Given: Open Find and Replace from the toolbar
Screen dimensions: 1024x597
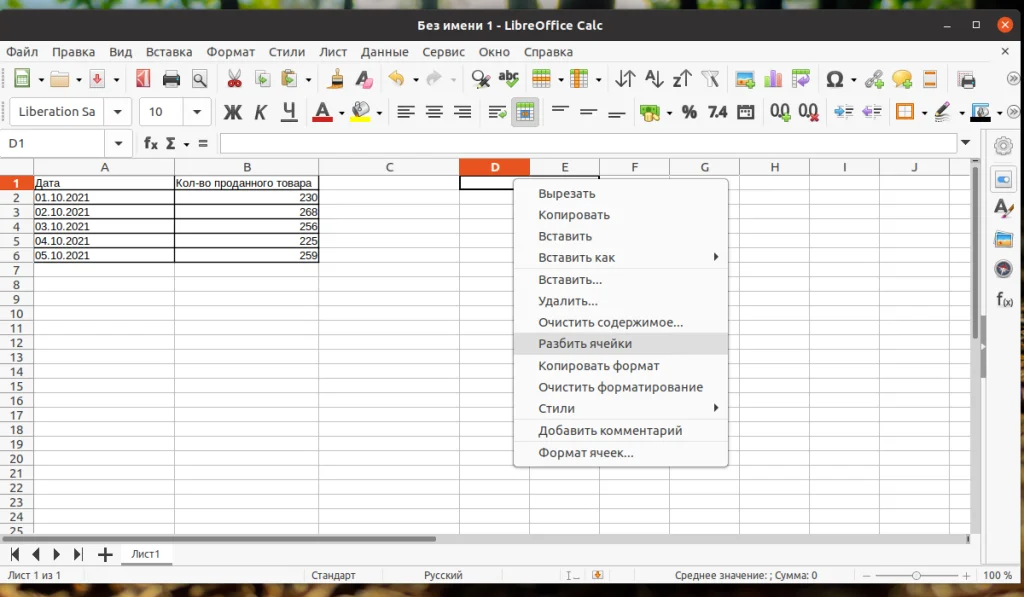Looking at the screenshot, I should click(479, 77).
